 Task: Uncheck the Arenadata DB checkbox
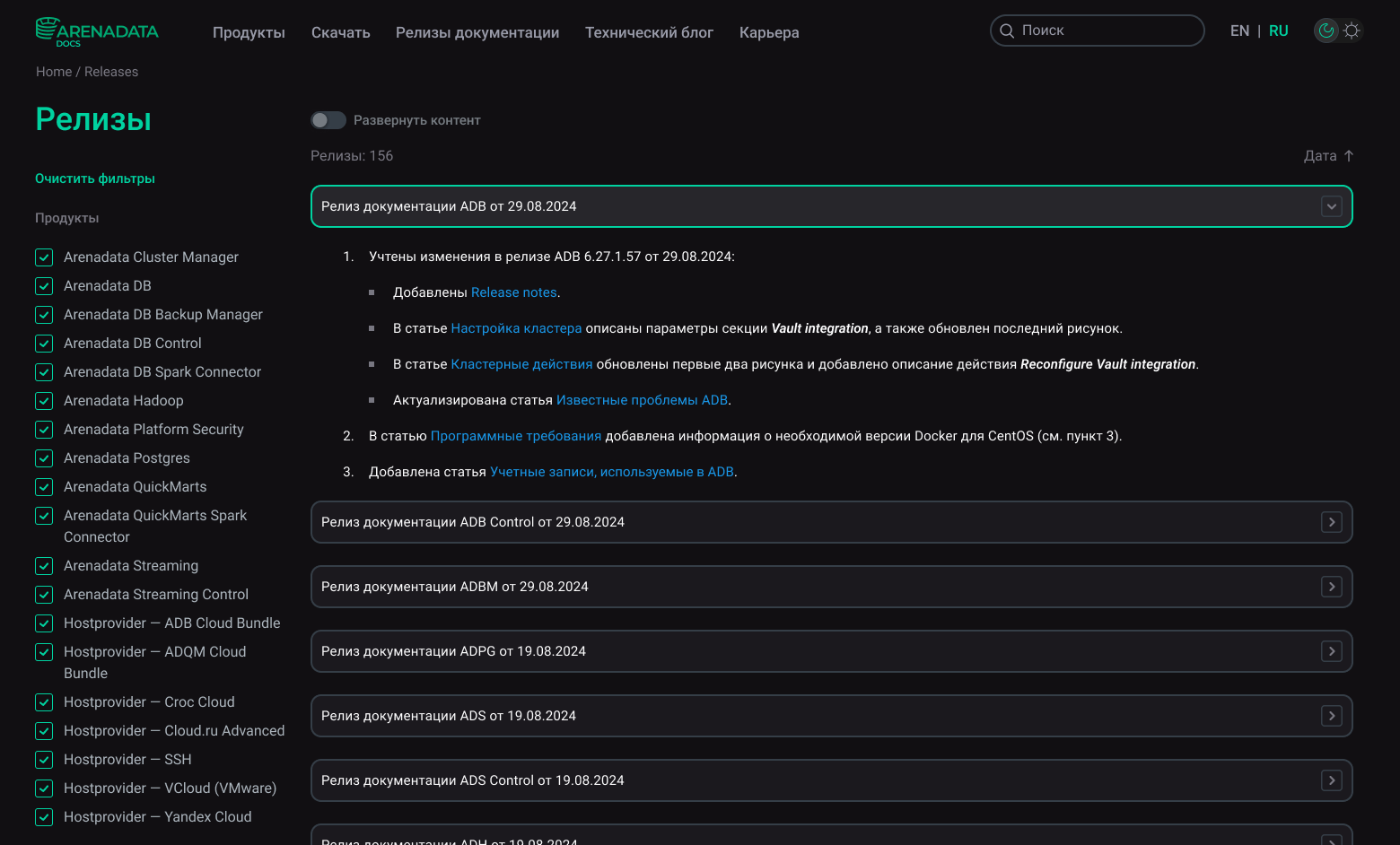(x=44, y=286)
